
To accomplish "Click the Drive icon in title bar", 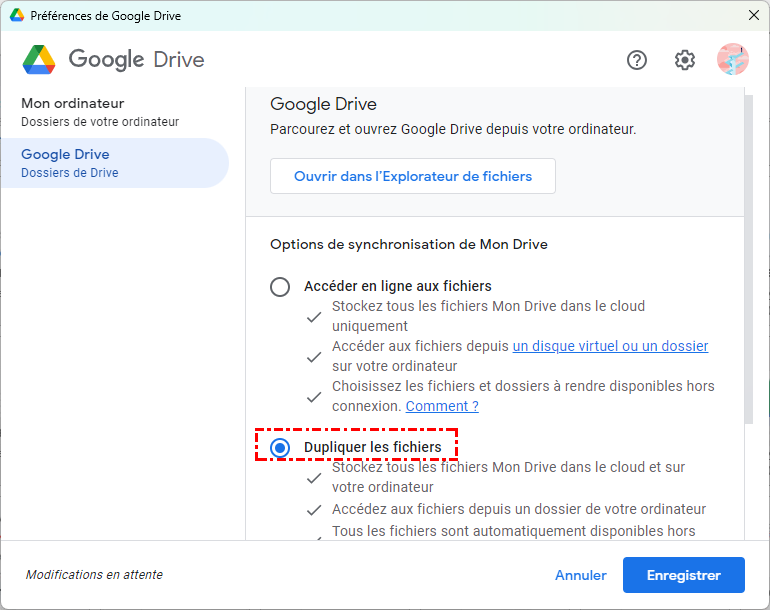I will [x=17, y=16].
